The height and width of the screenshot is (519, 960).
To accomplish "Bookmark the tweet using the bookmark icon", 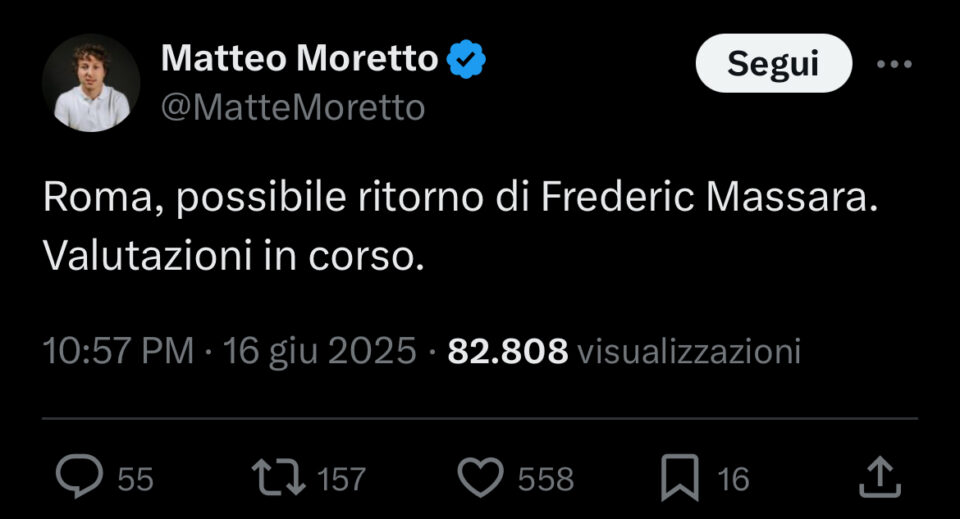I will pos(680,478).
